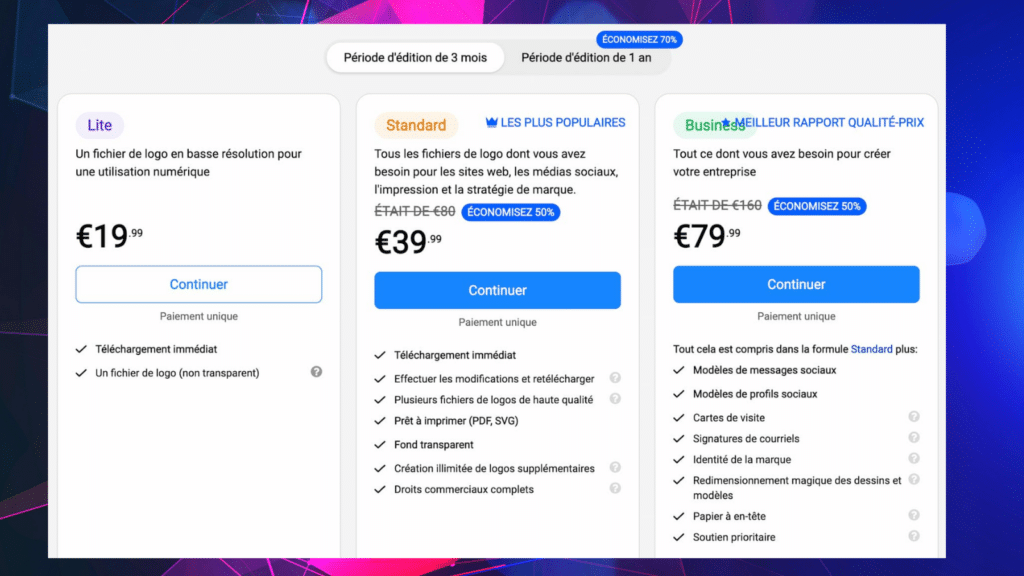Open help icon next to 'Signatures de courriels'
The image size is (1024, 576).
(x=914, y=437)
